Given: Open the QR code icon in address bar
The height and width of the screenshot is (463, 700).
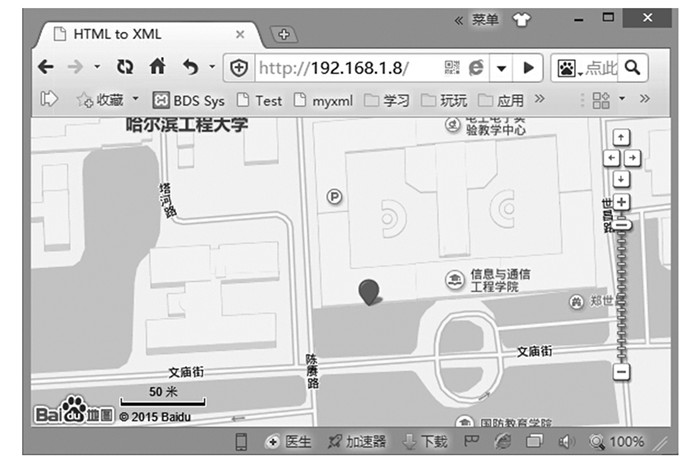Looking at the screenshot, I should (x=452, y=68).
